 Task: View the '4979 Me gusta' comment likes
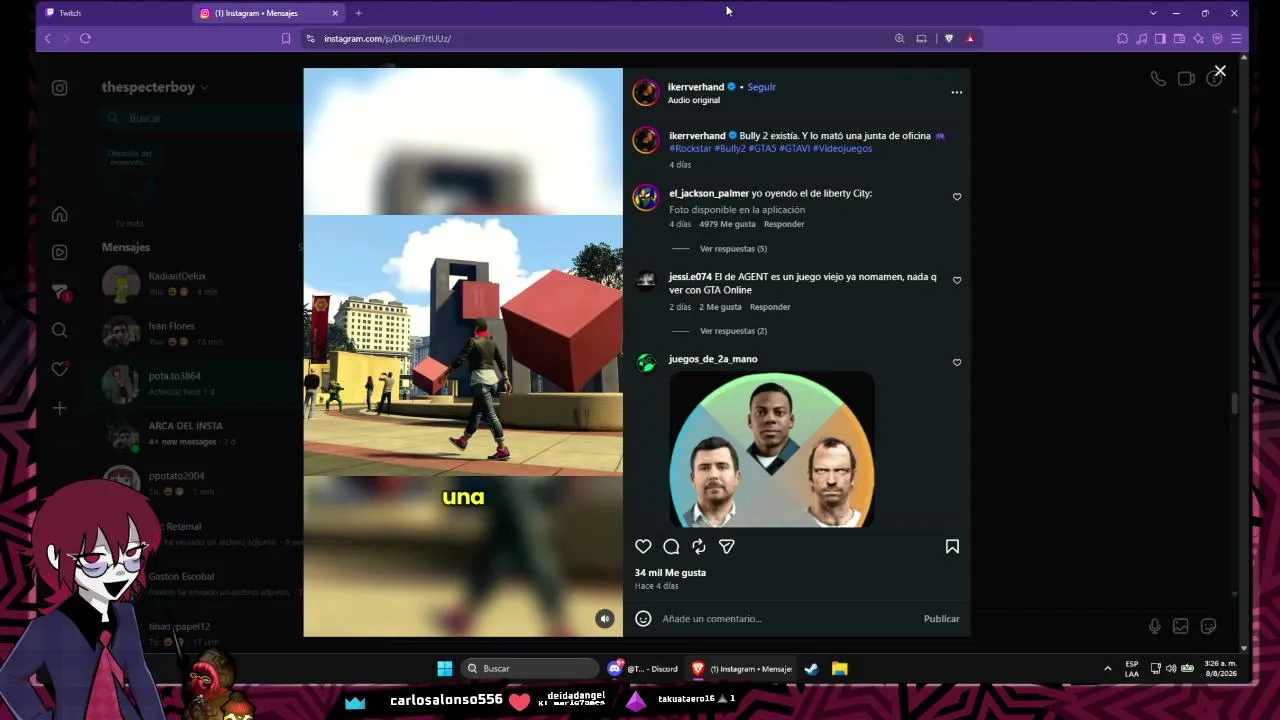[x=727, y=224]
